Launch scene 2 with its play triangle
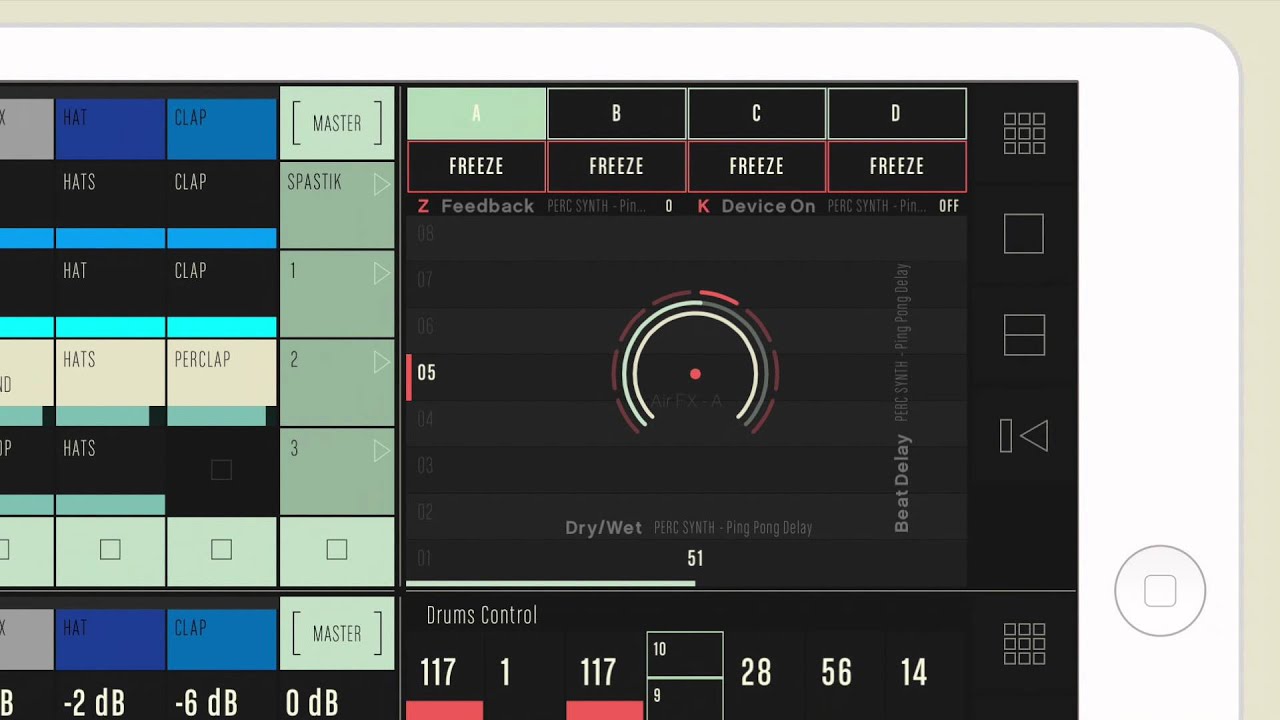The height and width of the screenshot is (720, 1280). coord(381,362)
